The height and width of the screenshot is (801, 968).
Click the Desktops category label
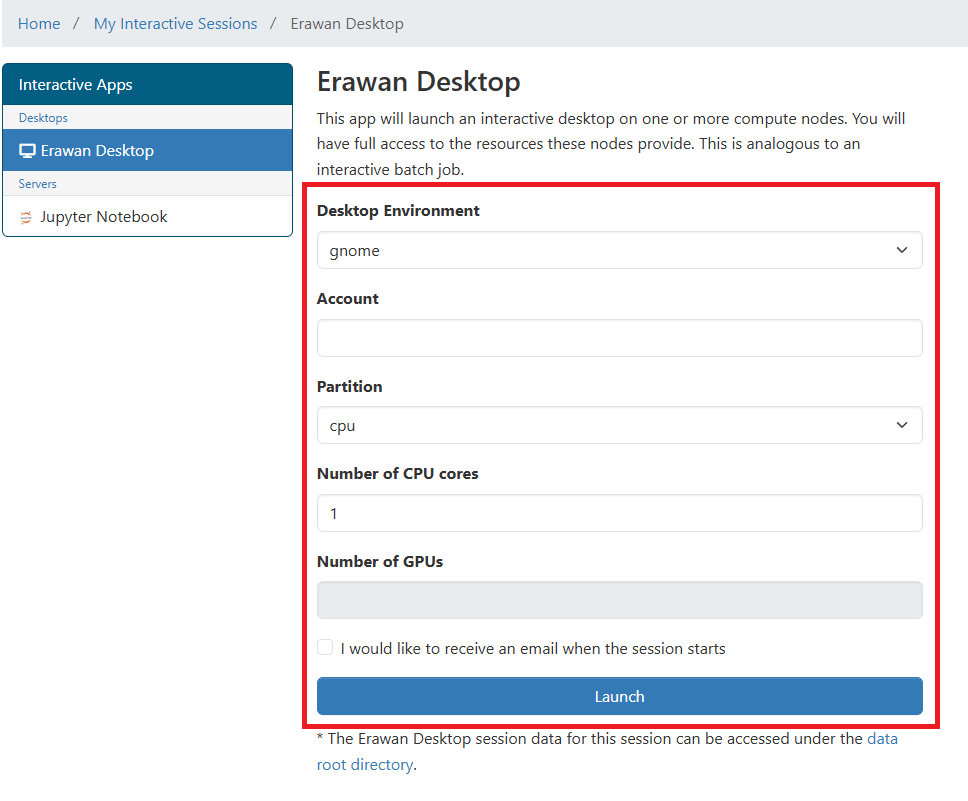point(43,118)
